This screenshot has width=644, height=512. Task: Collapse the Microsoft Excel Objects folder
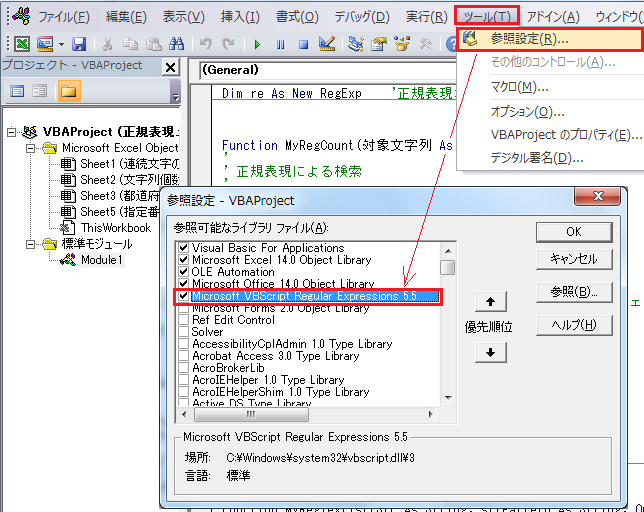[x=31, y=148]
